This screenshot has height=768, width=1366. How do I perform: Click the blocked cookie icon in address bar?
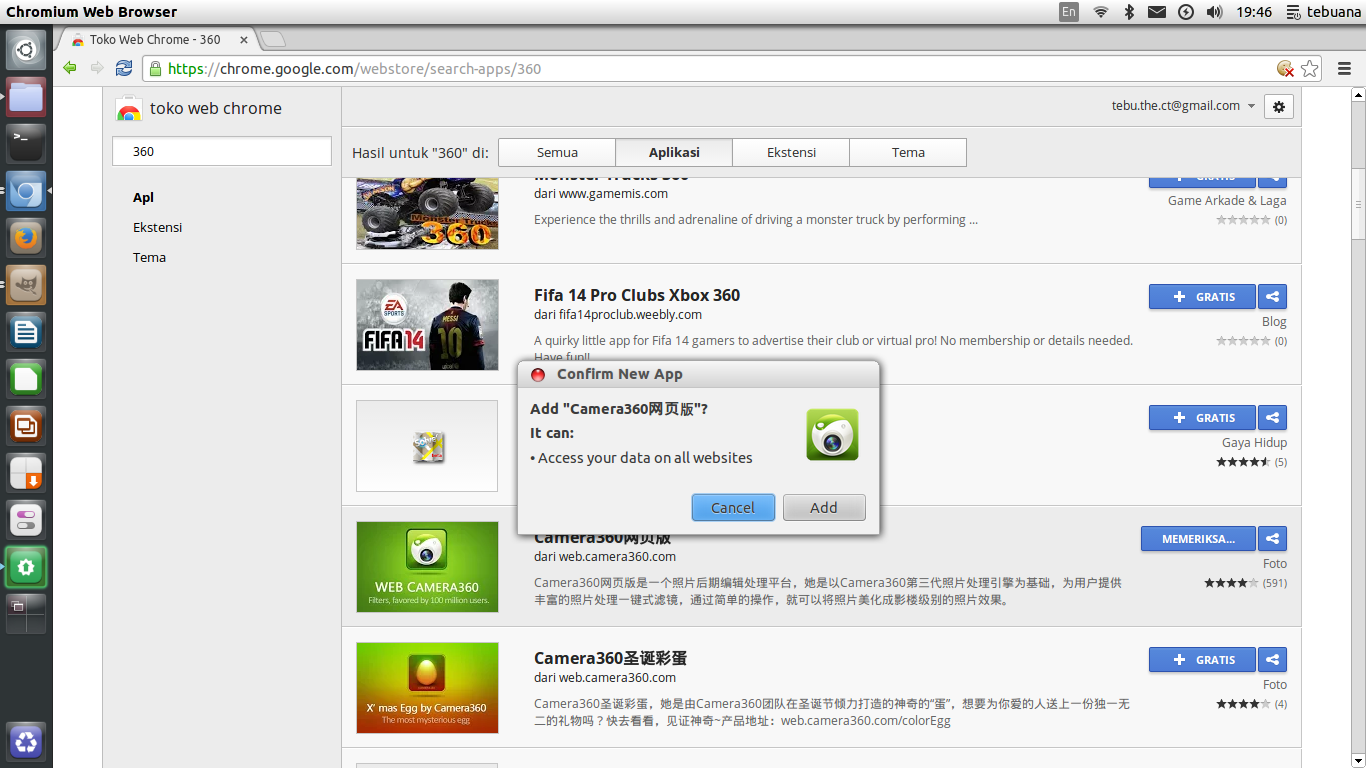[1285, 69]
